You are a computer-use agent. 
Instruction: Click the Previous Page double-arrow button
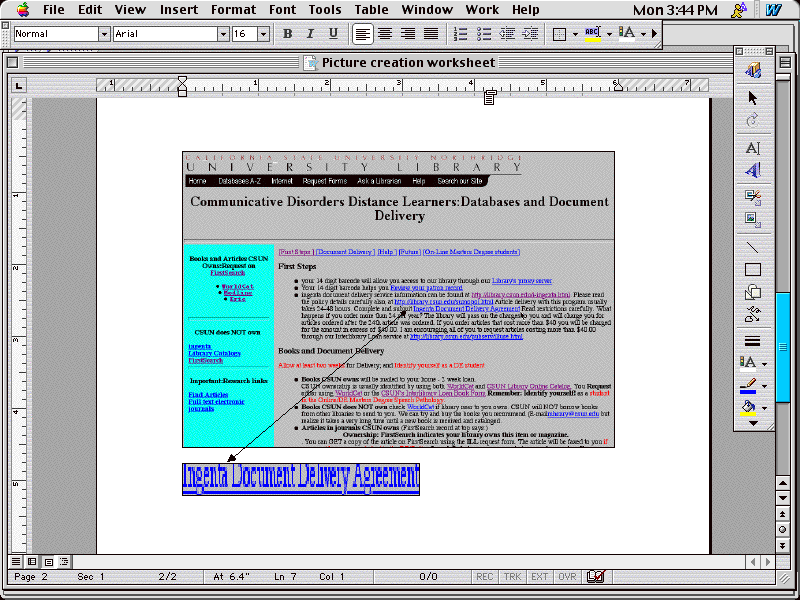click(x=783, y=514)
